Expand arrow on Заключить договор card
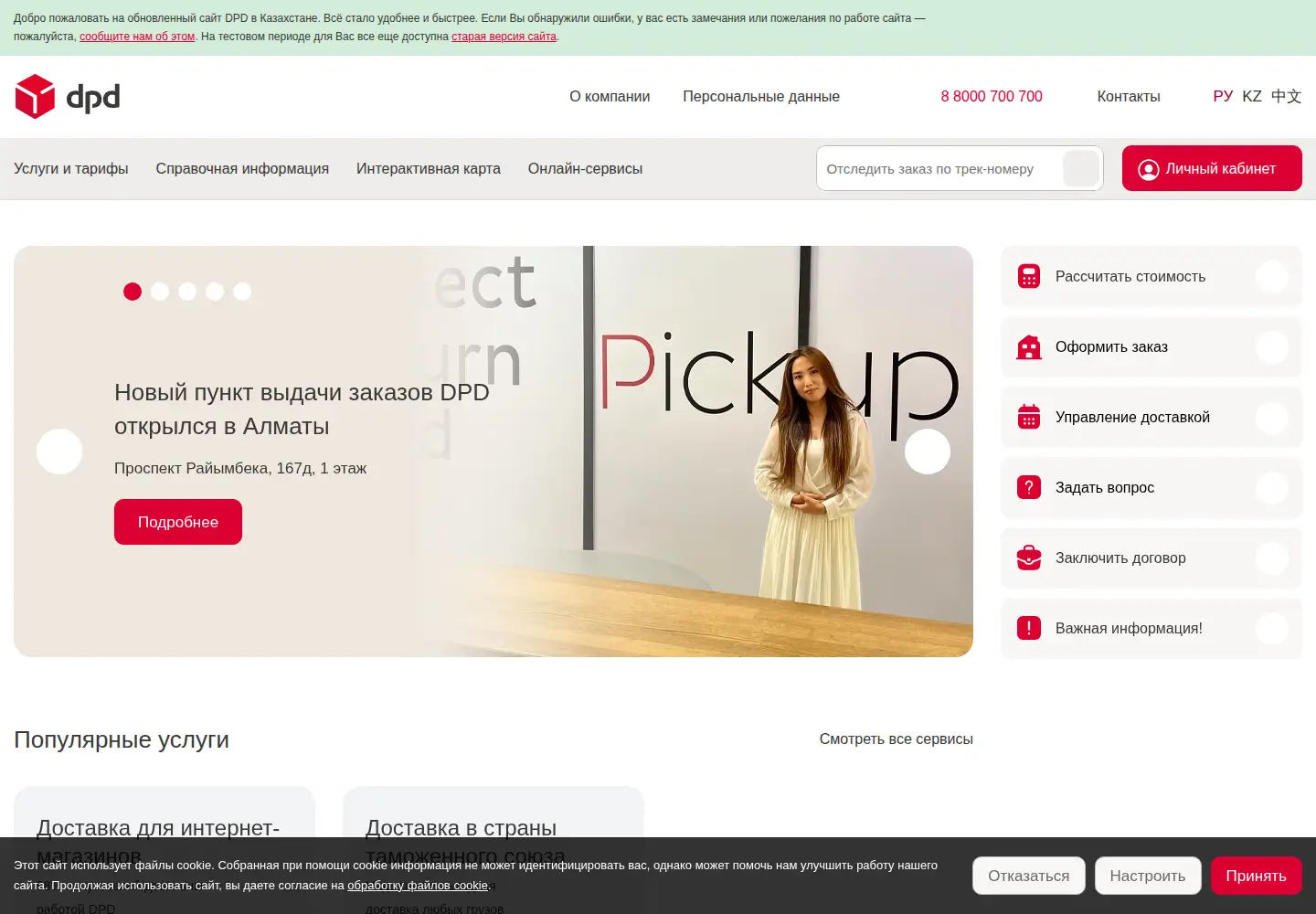Screen dimensions: 1316x914 point(1272,558)
